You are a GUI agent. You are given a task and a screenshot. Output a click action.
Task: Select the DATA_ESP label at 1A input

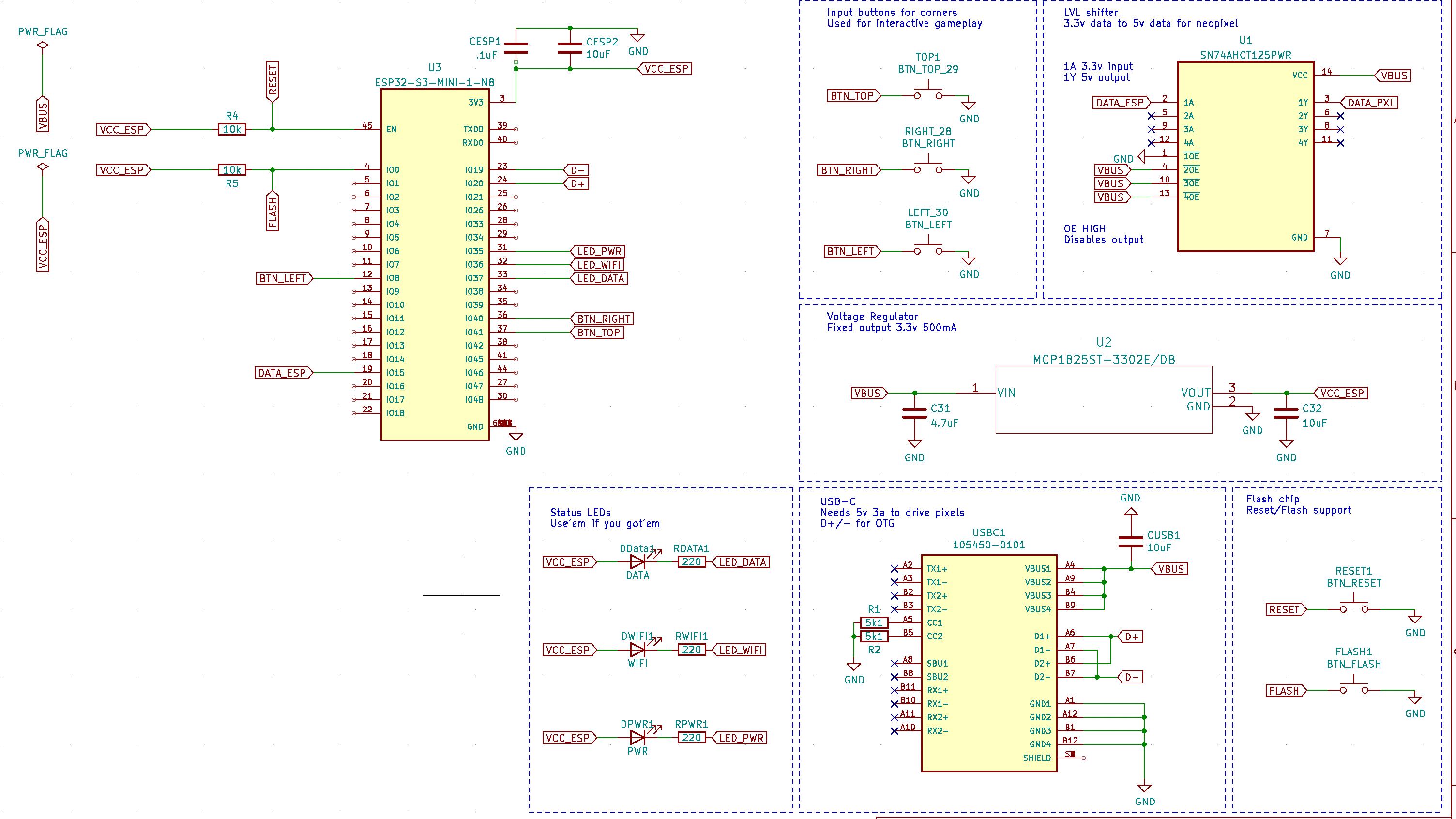click(x=1122, y=102)
